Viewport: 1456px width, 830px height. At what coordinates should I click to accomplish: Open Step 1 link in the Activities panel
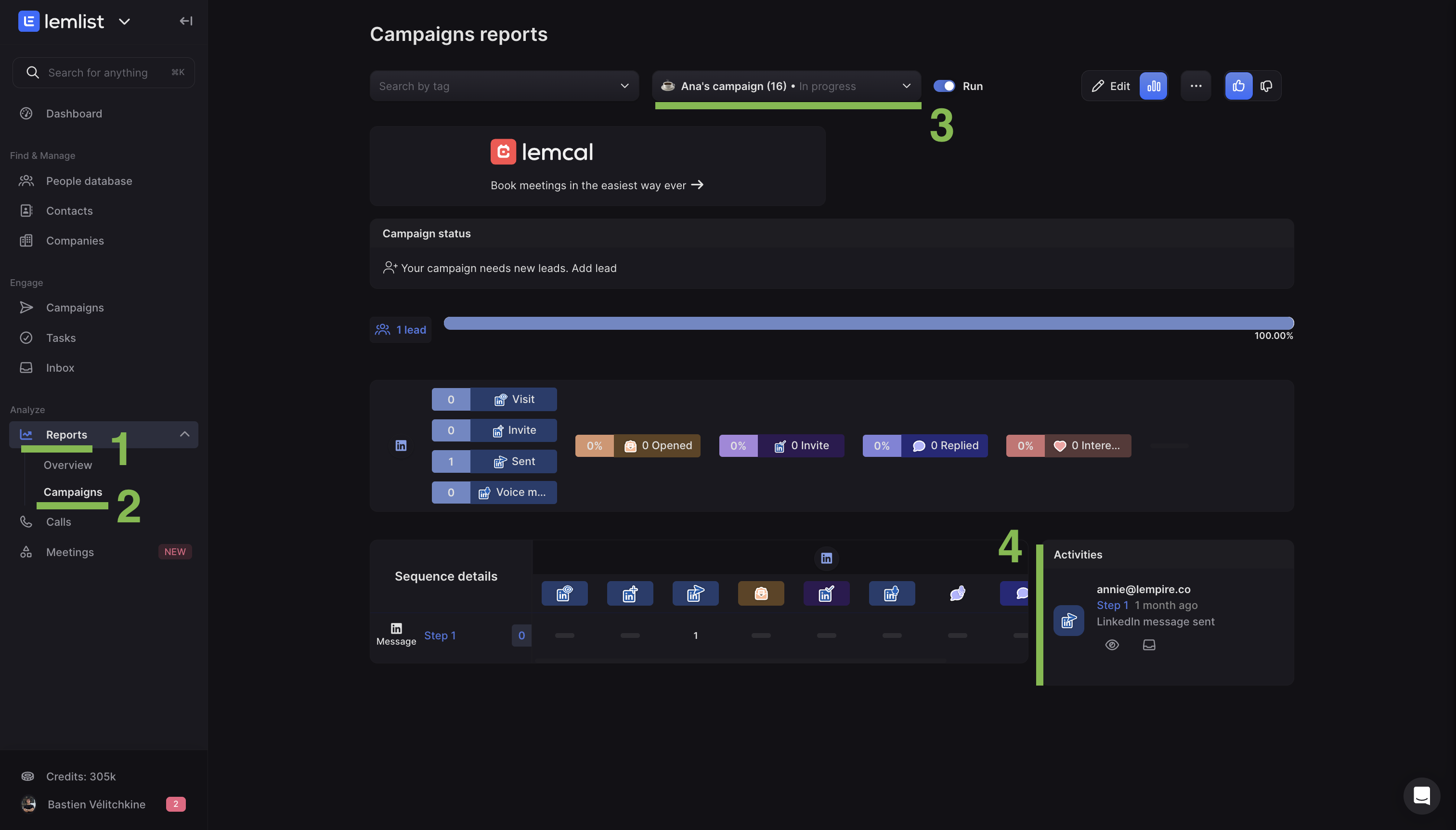pos(1113,605)
